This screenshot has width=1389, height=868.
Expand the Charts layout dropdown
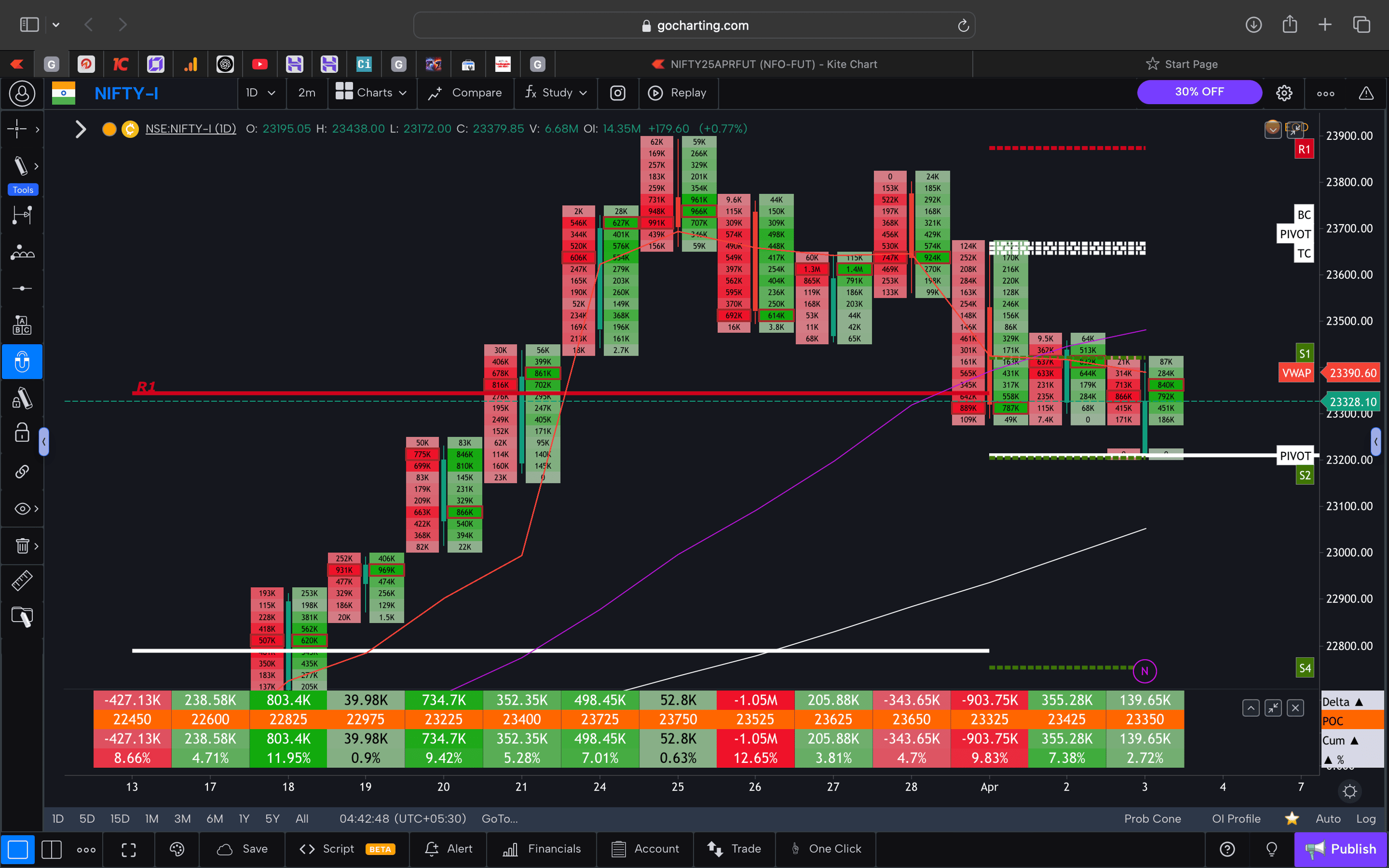pos(372,92)
